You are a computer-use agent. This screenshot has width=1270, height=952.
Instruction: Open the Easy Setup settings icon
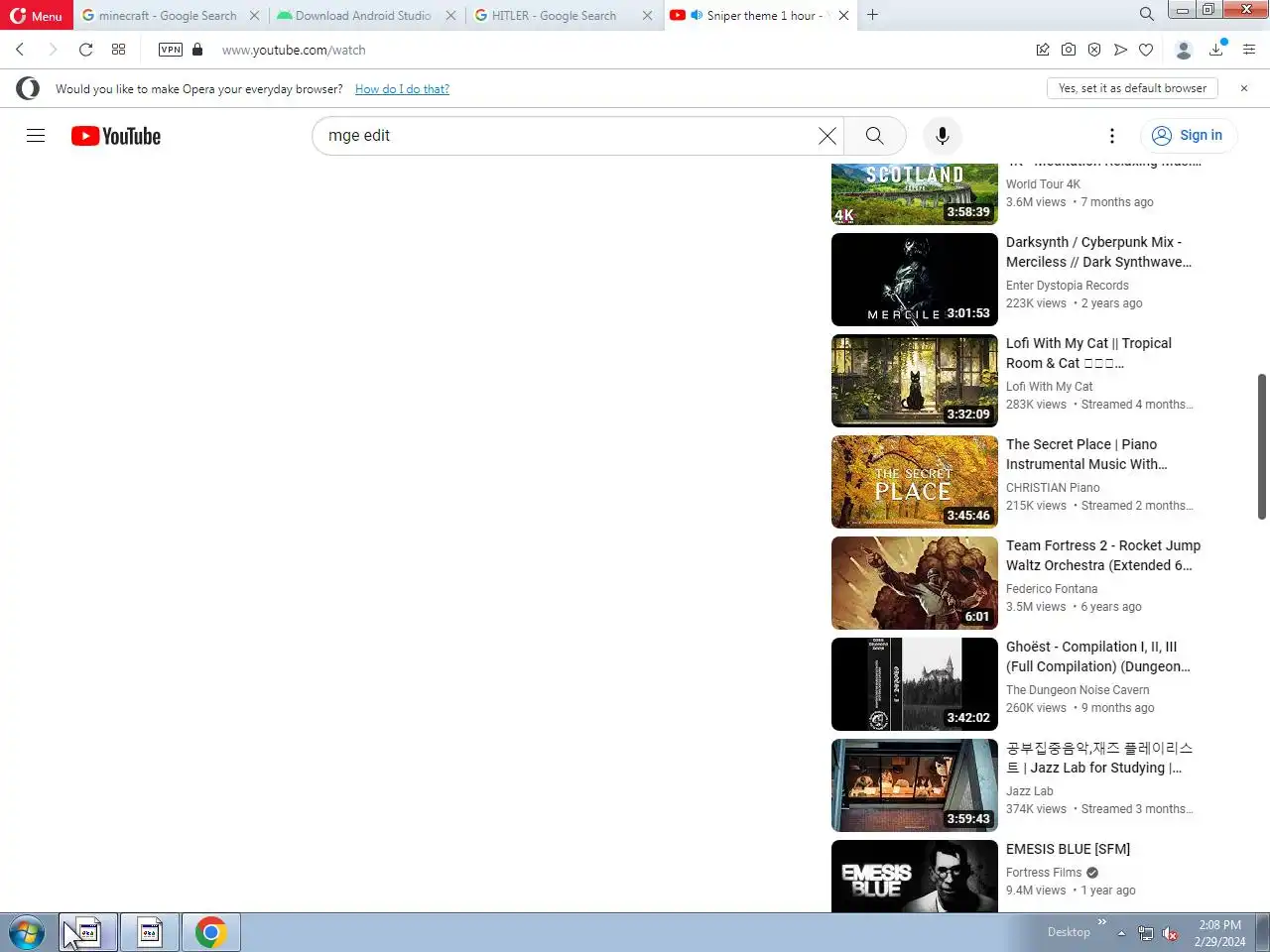[1249, 50]
